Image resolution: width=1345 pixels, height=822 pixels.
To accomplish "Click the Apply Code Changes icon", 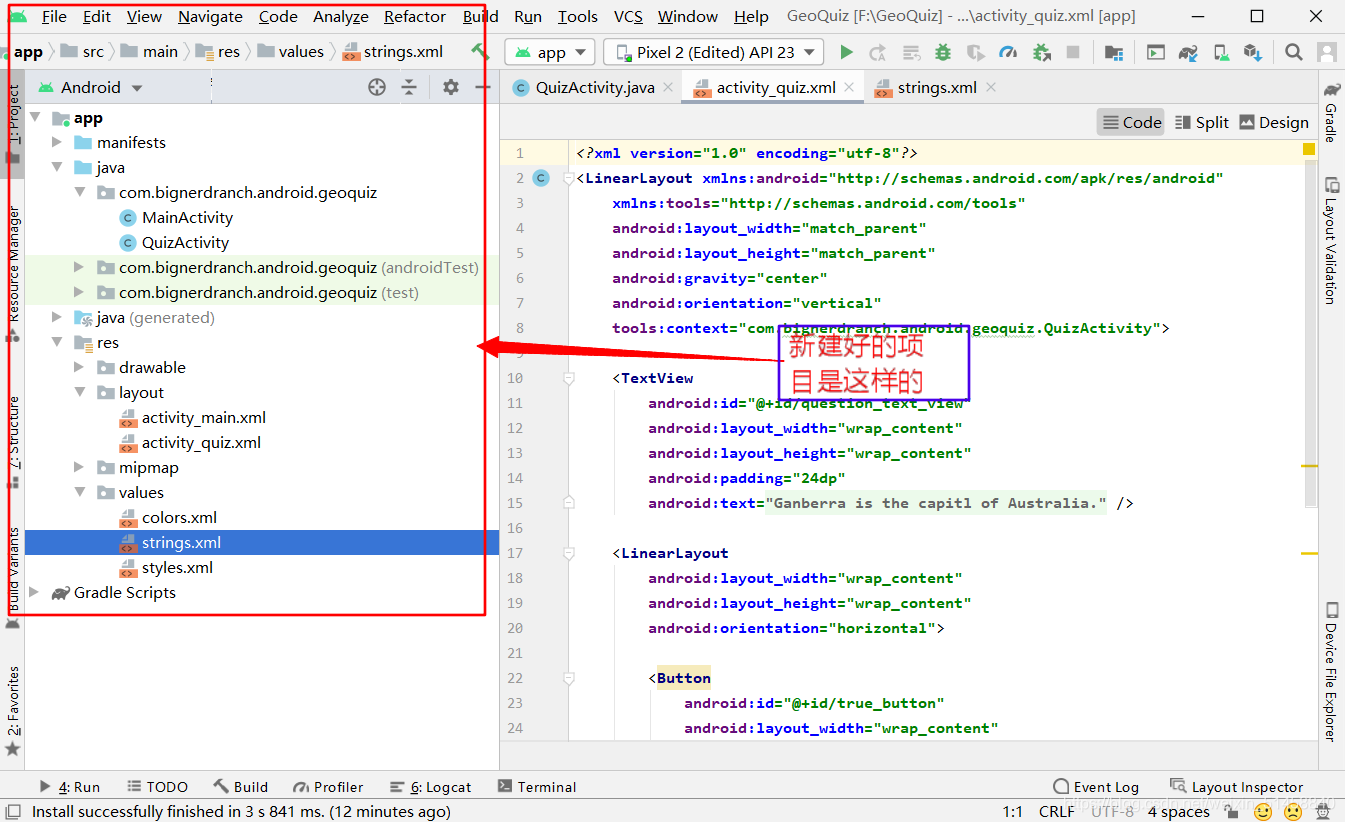I will 911,52.
